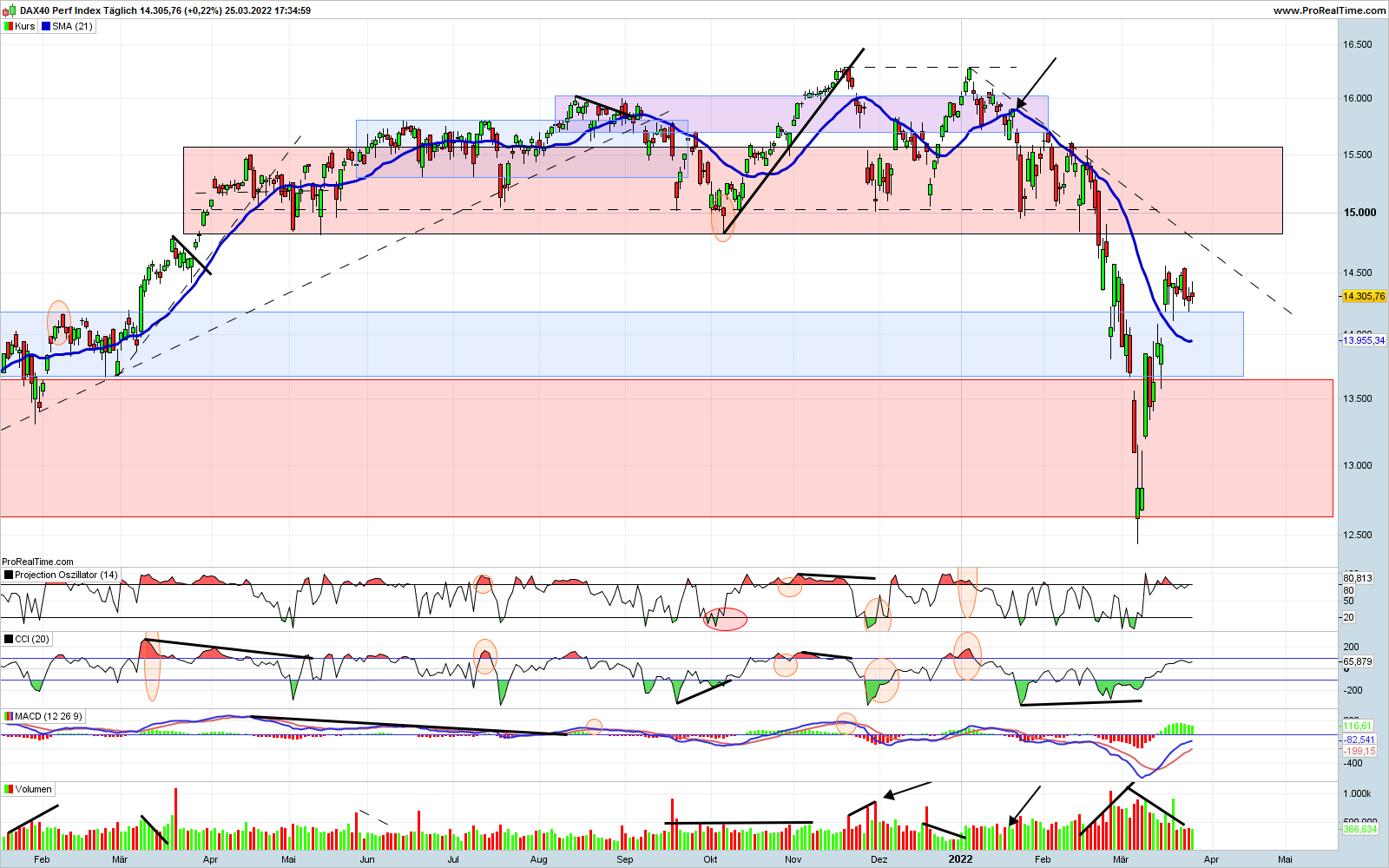This screenshot has width=1389, height=868.
Task: Click the Aug label on time axis
Action: 539,859
